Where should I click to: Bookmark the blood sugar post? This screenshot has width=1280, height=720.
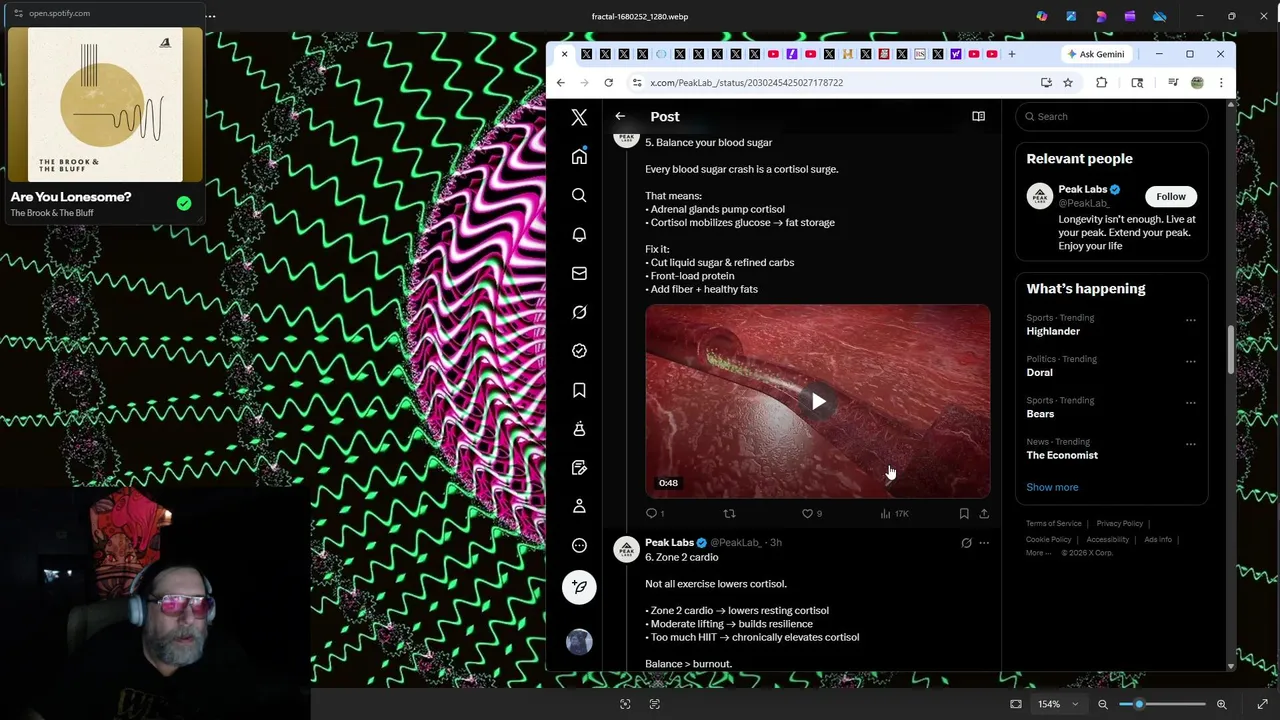pos(964,513)
